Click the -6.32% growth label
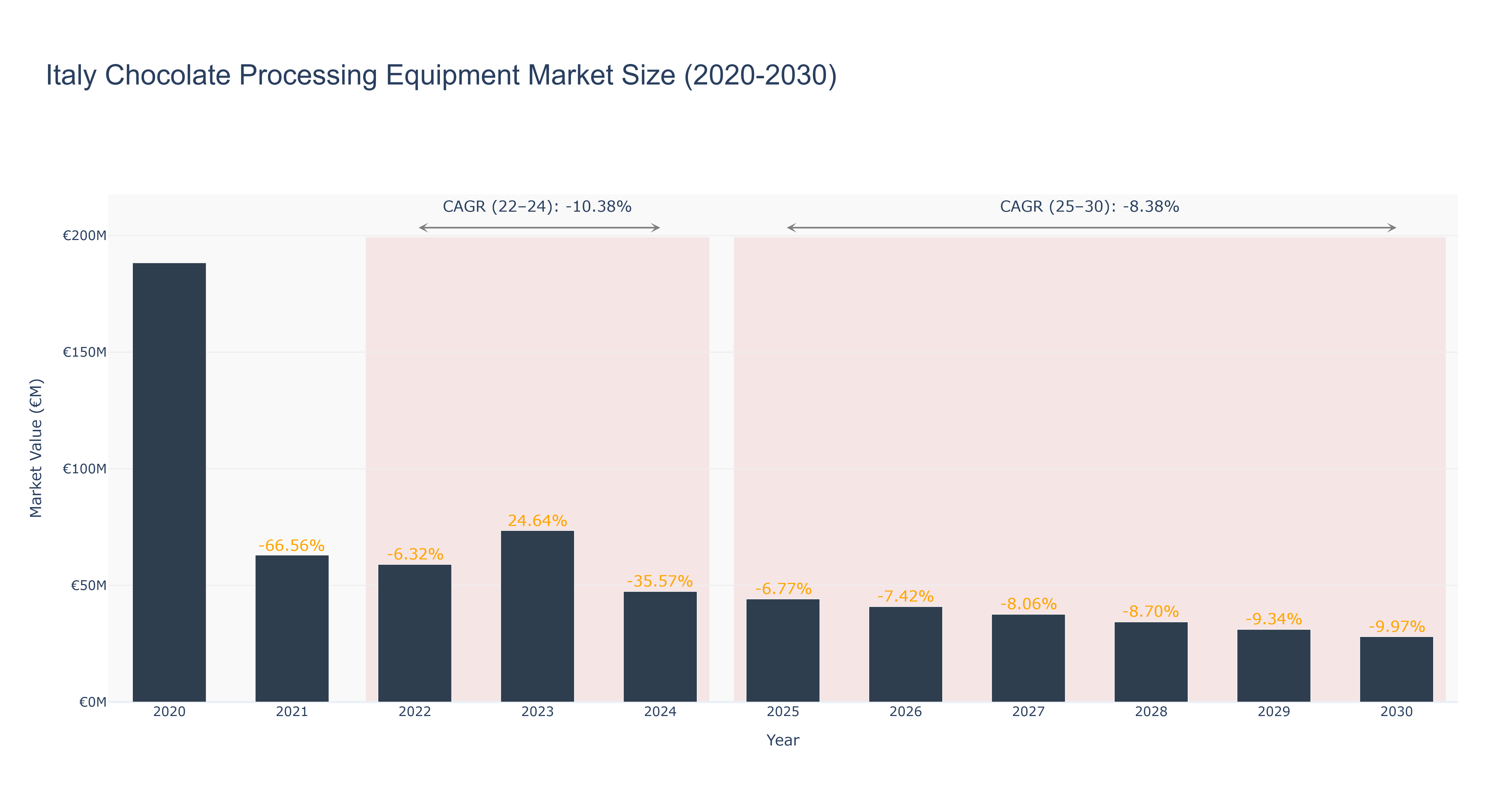Viewport: 1512px width, 810px height. 415,554
